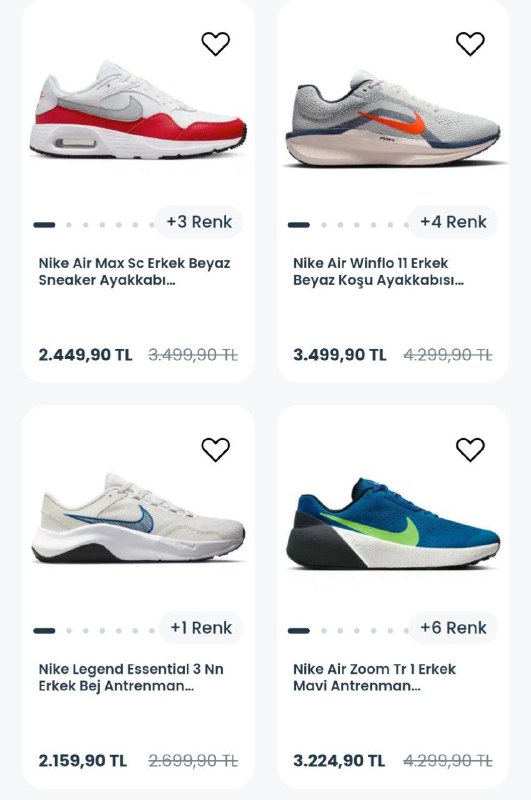Open Nike Legend Essential 3 Nn title
531x800 pixels.
pos(131,677)
